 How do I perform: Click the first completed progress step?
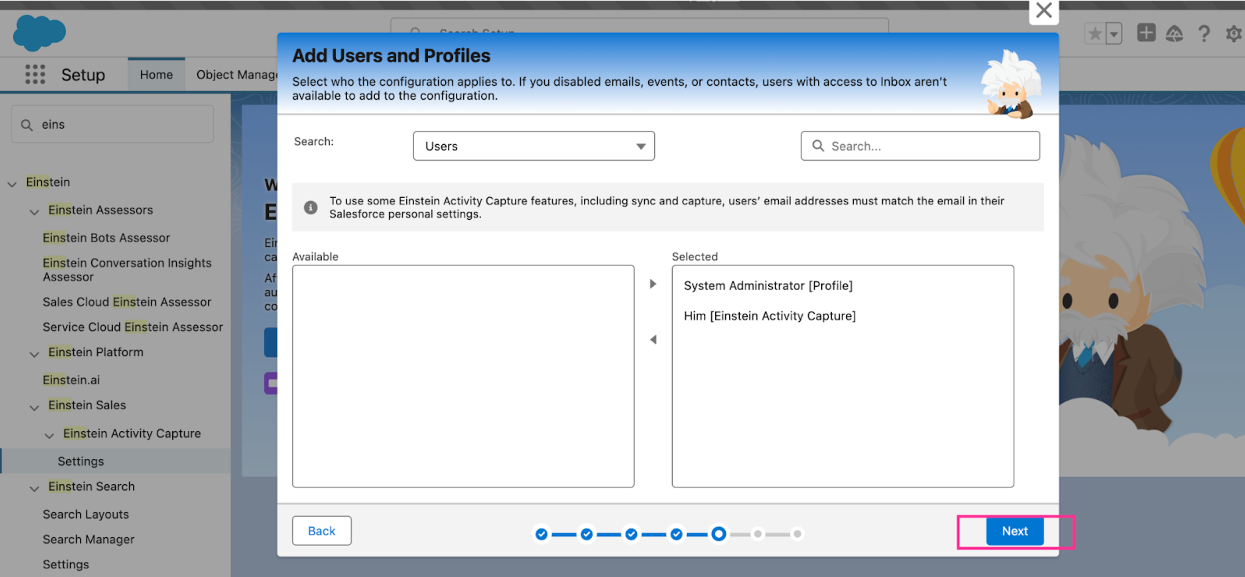pyautogui.click(x=541, y=534)
